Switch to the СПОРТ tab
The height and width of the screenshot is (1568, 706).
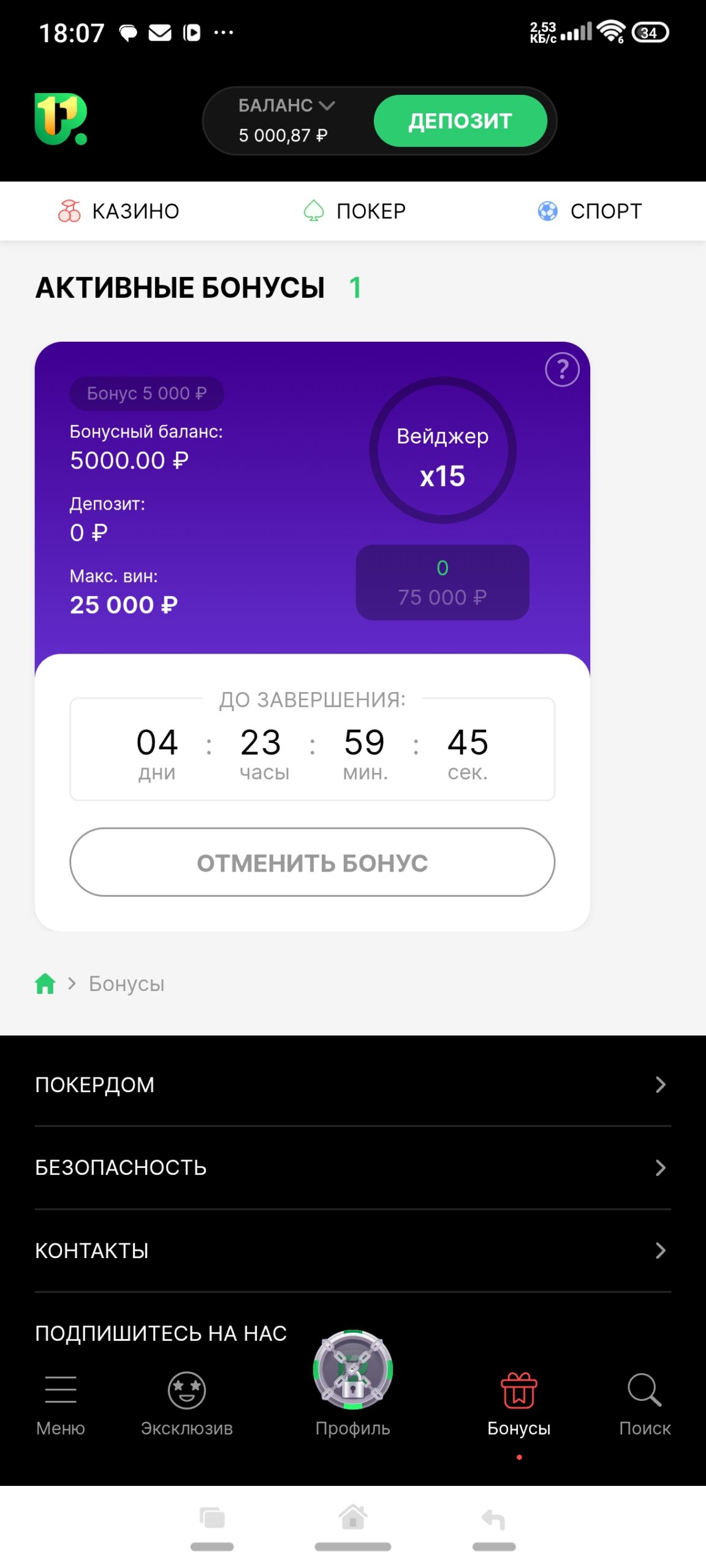(x=590, y=211)
